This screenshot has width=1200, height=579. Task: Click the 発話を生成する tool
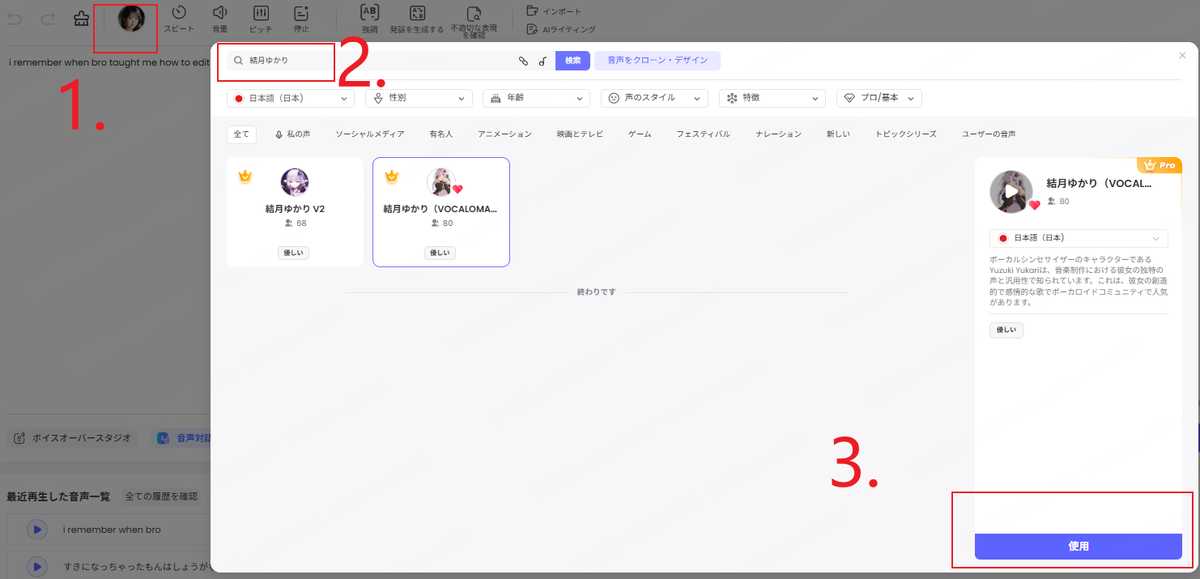[418, 19]
